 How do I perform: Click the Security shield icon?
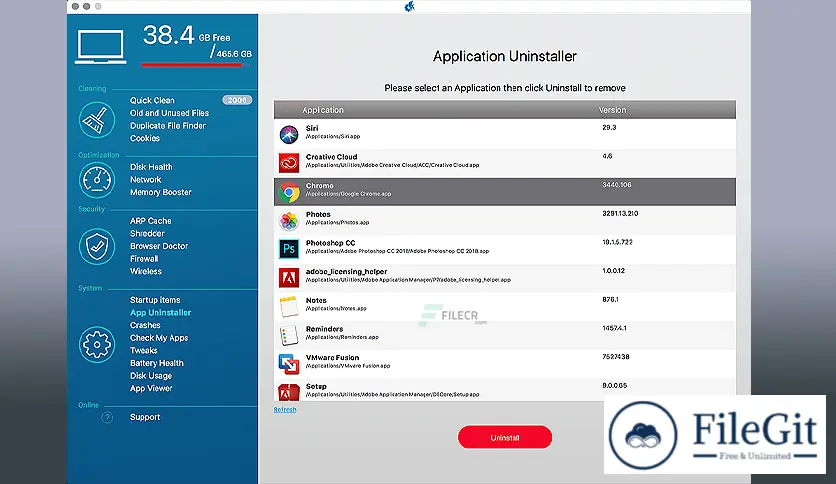point(97,246)
